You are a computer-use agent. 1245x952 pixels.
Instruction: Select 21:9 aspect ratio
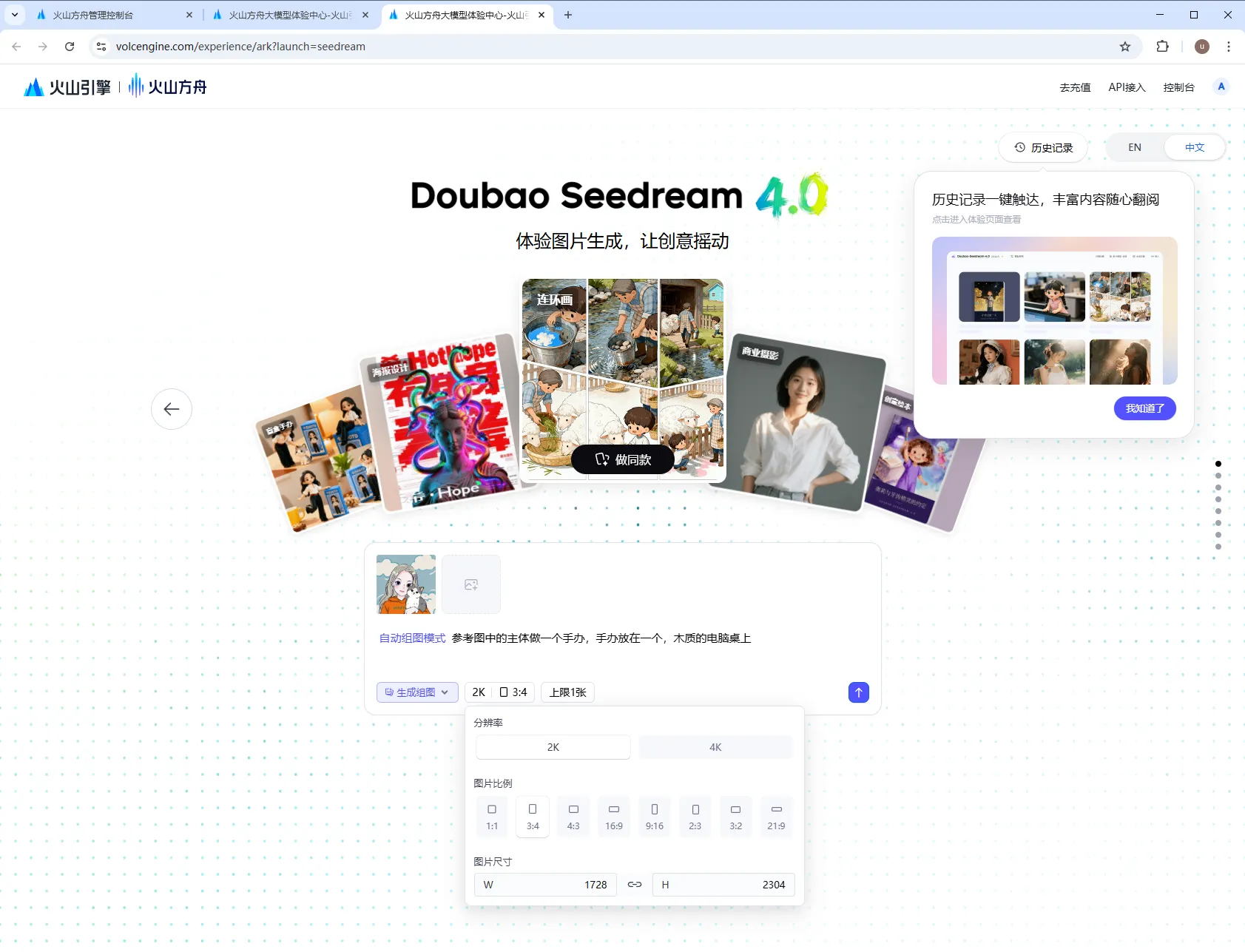(776, 817)
